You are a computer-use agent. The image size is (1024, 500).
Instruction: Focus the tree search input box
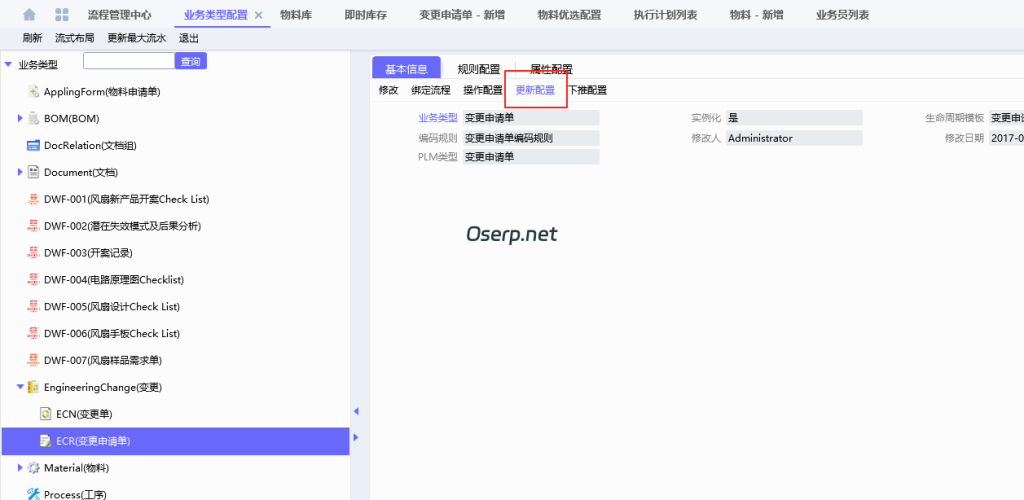pyautogui.click(x=129, y=61)
